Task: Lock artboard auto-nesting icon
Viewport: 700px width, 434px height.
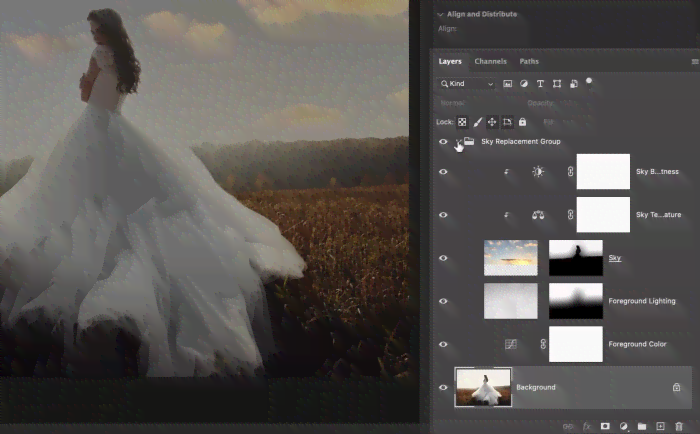Action: pyautogui.click(x=507, y=122)
